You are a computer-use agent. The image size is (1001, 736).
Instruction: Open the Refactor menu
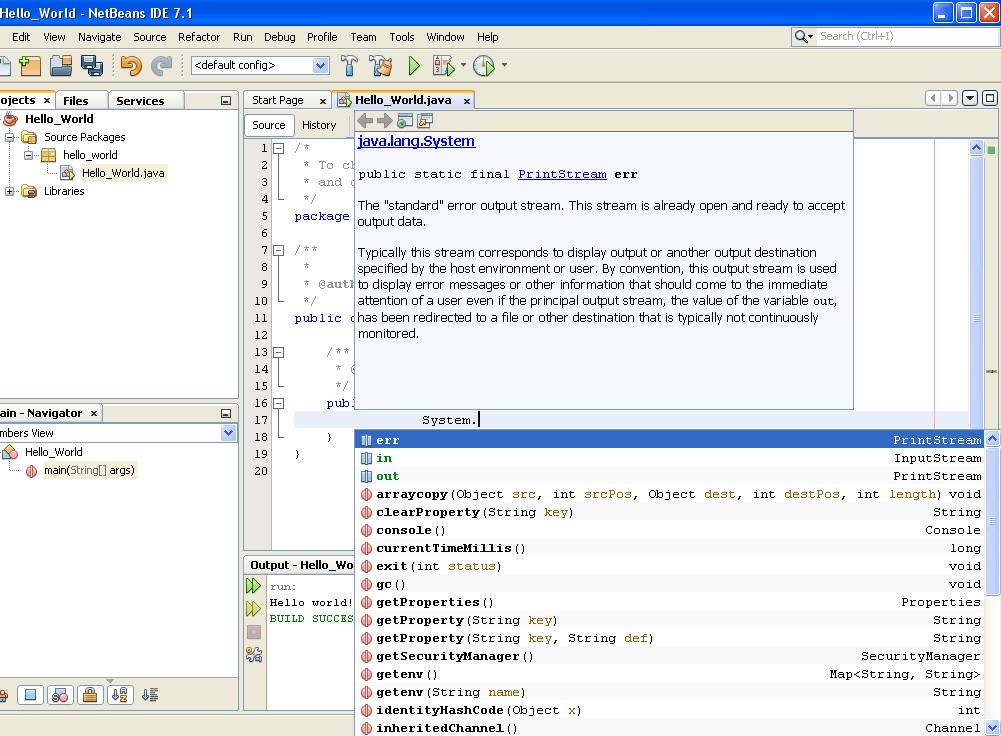coord(199,37)
